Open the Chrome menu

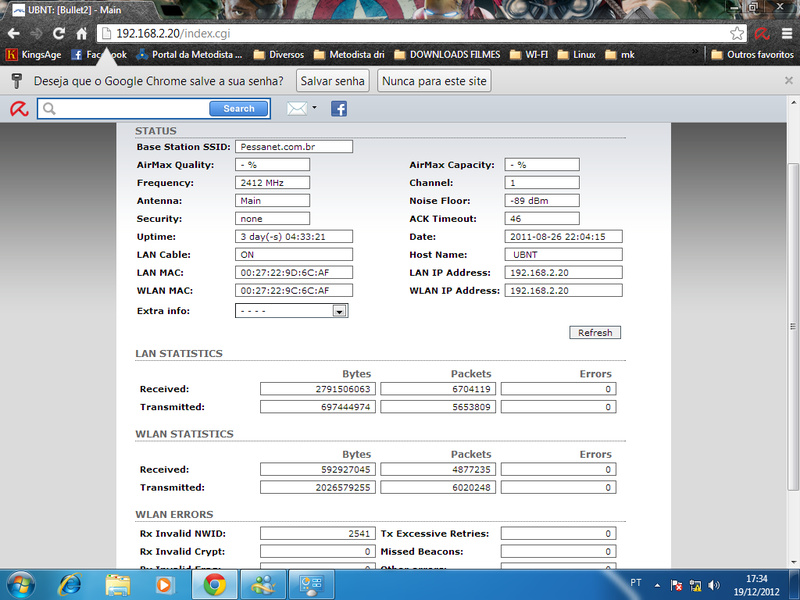(x=787, y=34)
